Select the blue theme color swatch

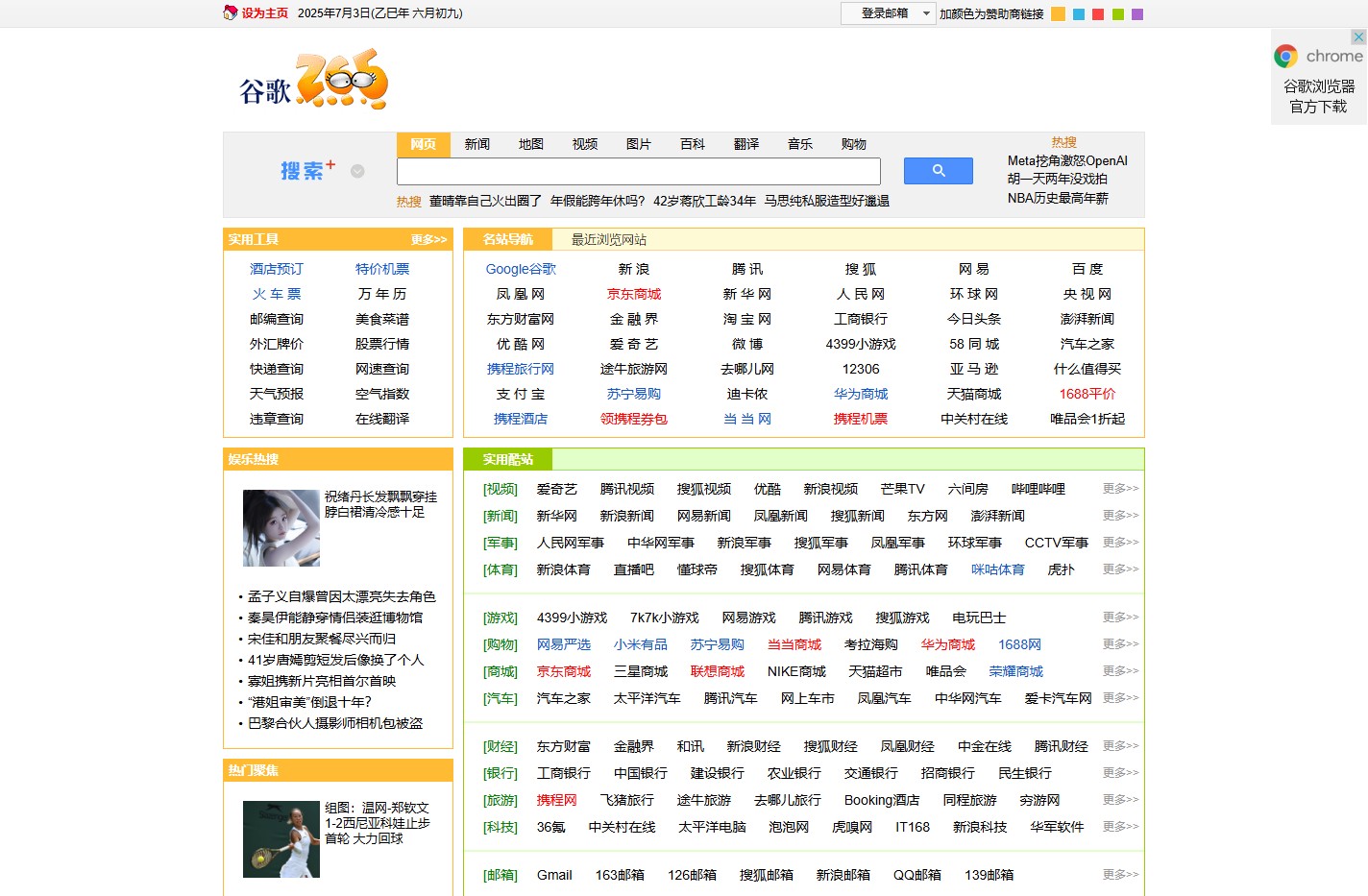pos(1079,14)
